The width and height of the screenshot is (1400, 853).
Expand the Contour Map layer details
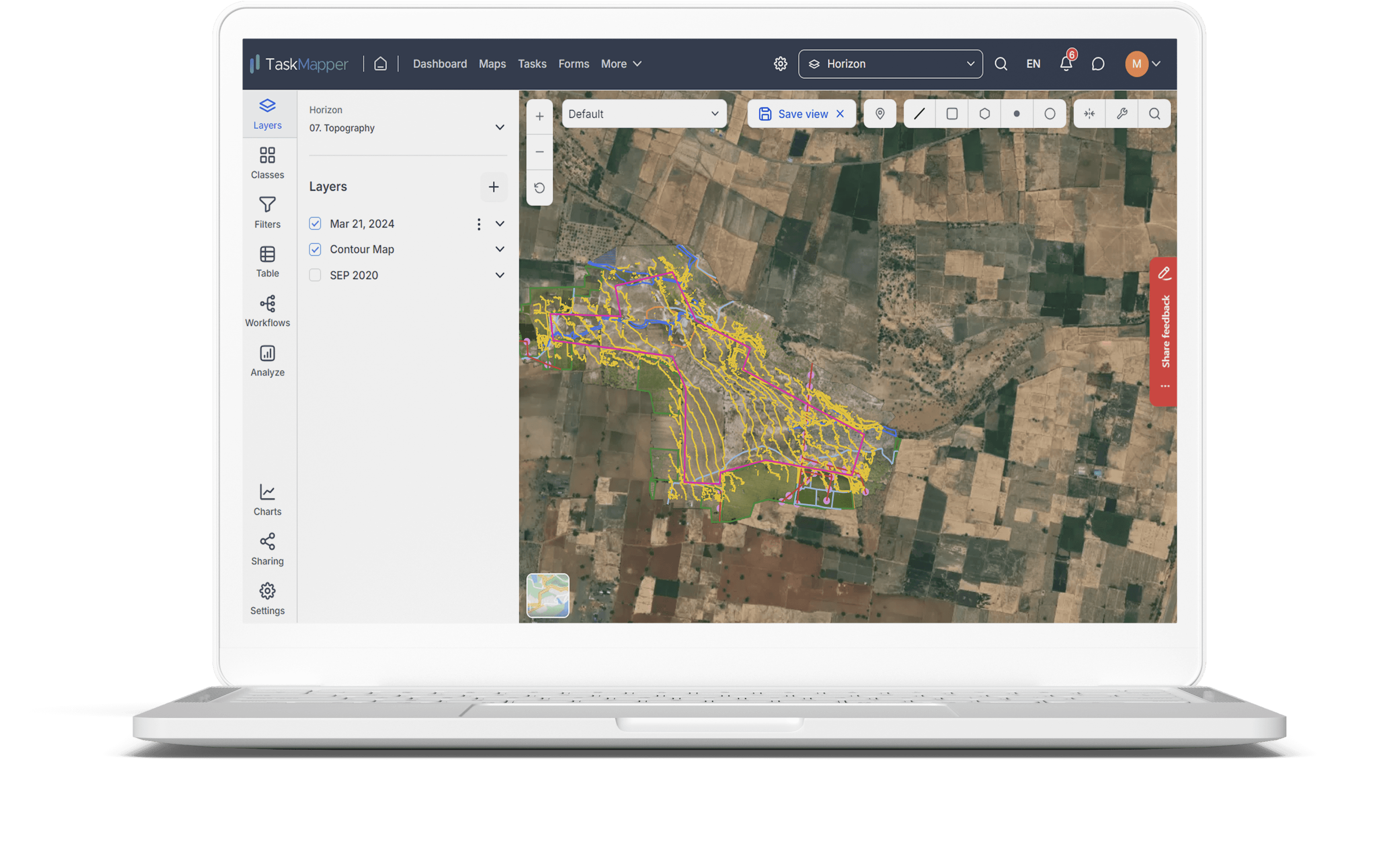click(500, 249)
